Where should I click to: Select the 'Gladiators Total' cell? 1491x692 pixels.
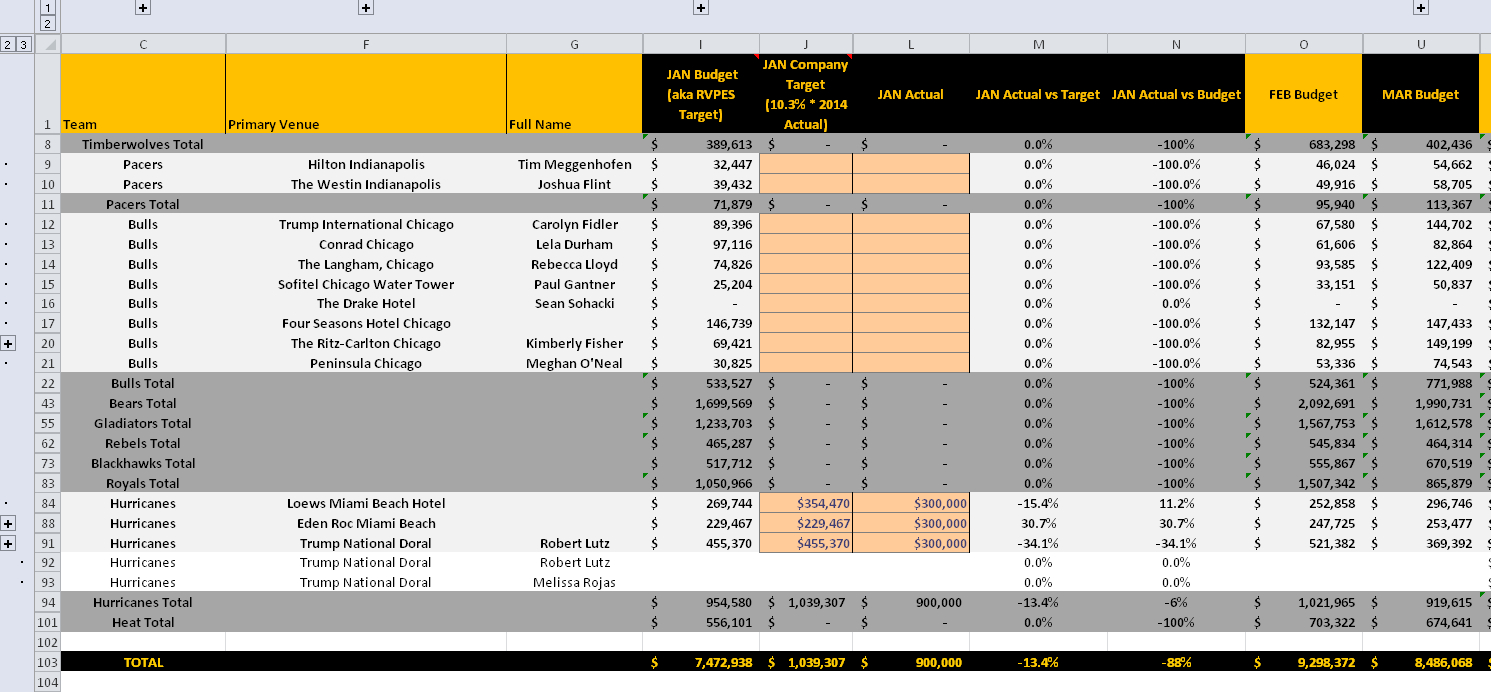143,423
